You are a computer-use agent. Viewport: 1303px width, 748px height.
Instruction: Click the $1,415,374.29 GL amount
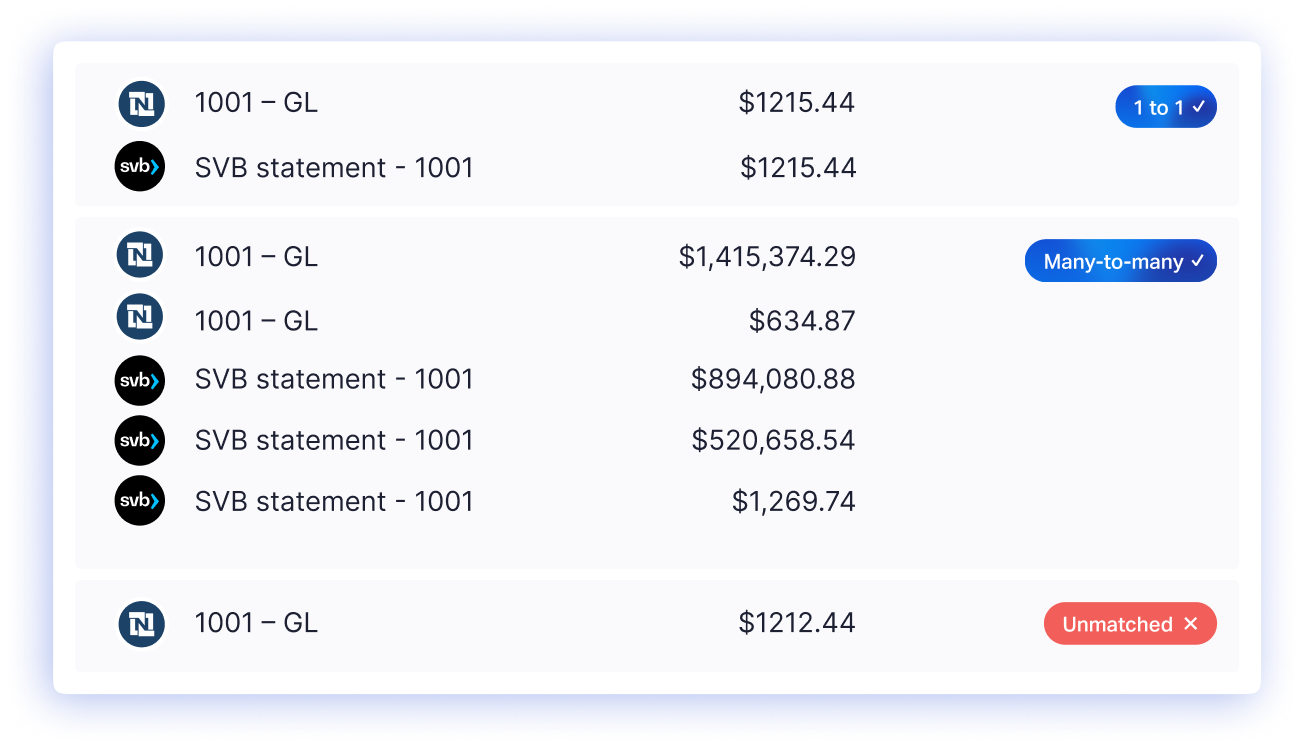pyautogui.click(x=767, y=257)
